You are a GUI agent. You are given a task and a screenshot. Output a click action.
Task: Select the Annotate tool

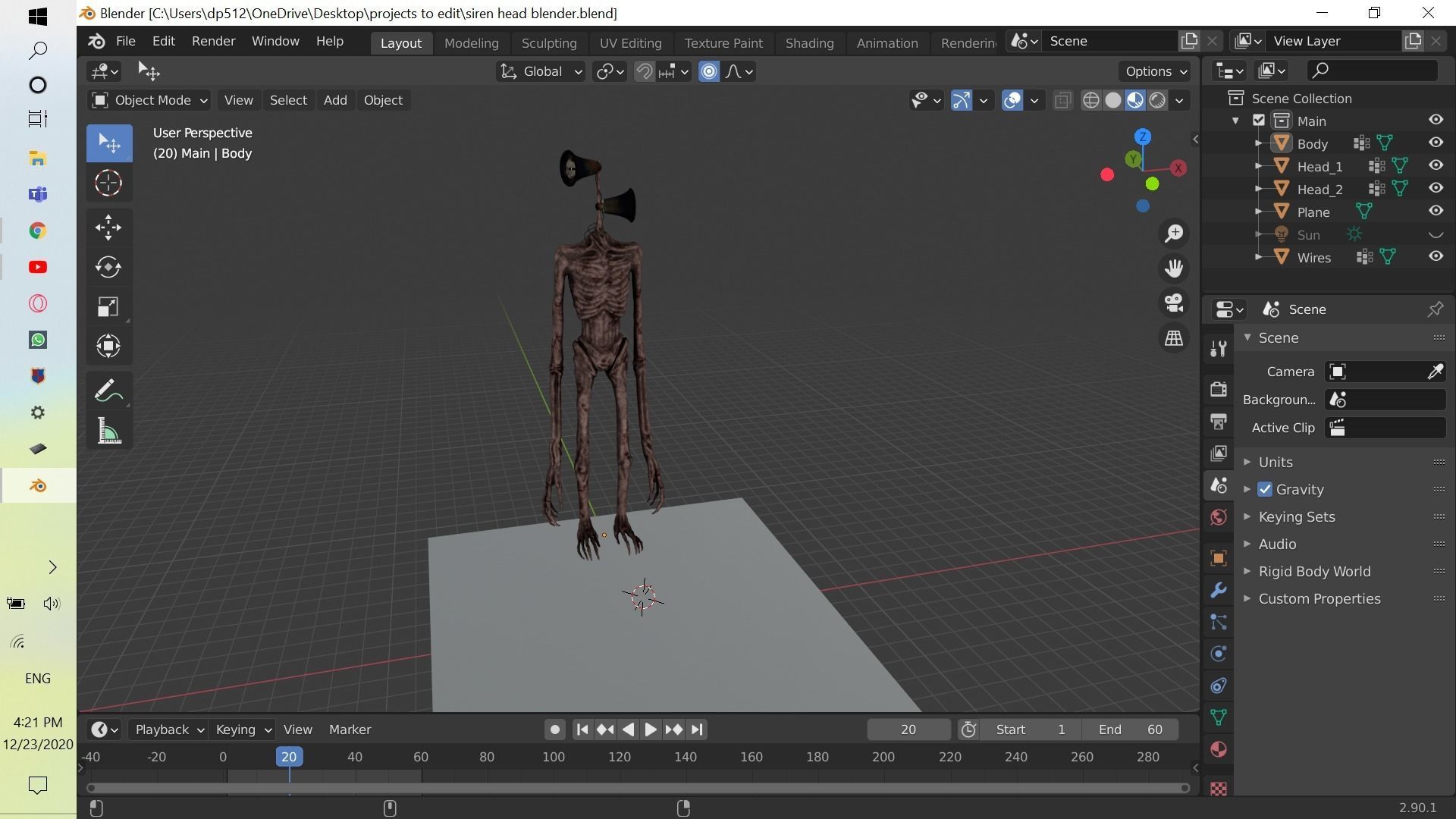click(108, 391)
